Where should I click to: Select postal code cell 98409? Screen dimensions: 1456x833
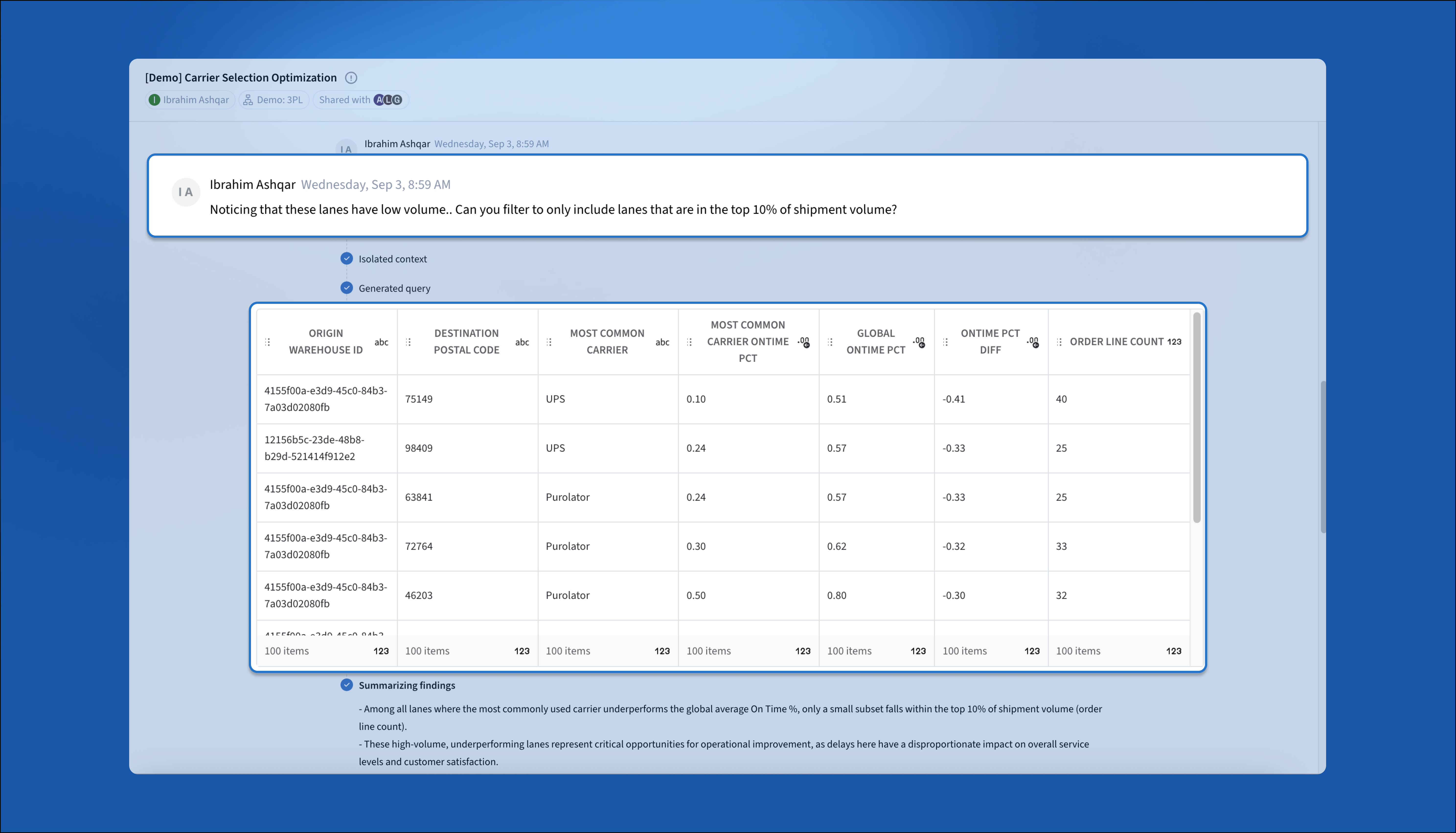[x=467, y=448]
